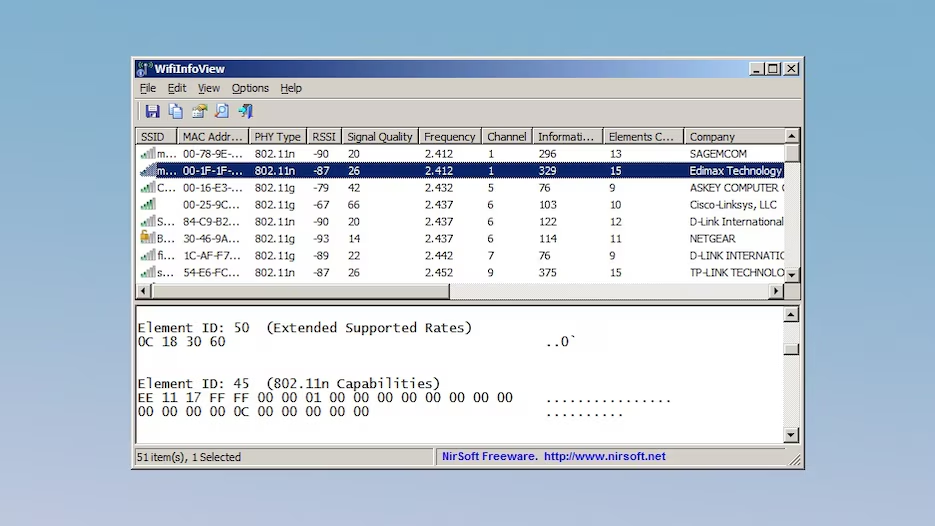Open Properties via the toolbar icon

(x=199, y=111)
